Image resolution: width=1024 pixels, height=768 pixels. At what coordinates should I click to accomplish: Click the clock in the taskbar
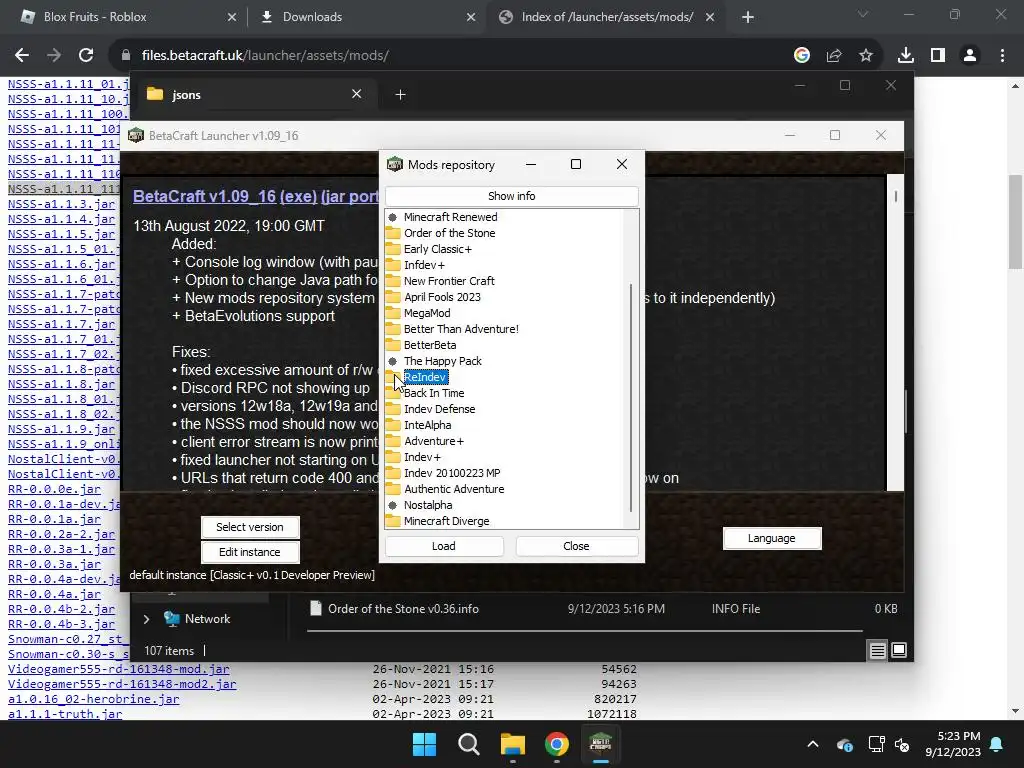tap(953, 744)
